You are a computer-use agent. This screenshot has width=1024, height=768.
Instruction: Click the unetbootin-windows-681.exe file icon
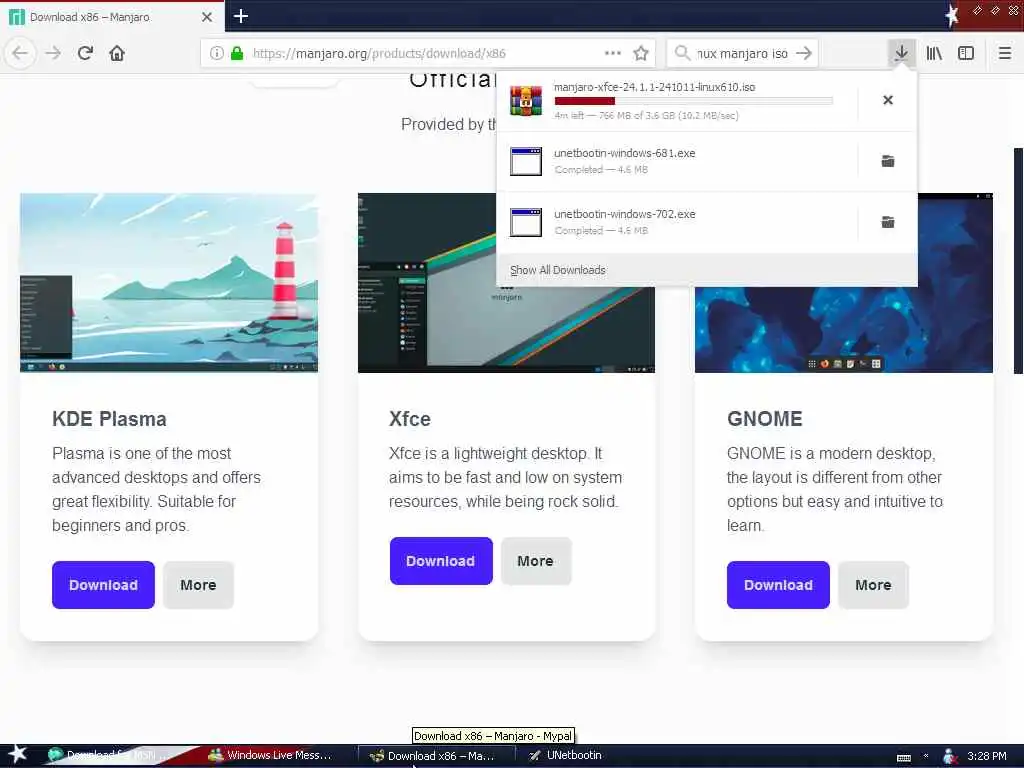tap(526, 161)
